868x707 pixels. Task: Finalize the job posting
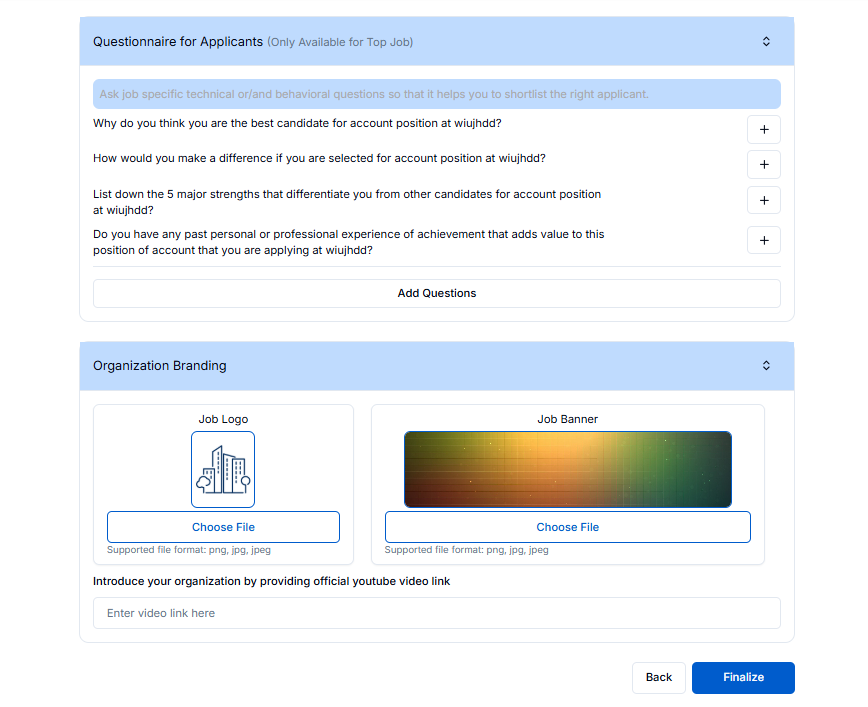tap(743, 677)
